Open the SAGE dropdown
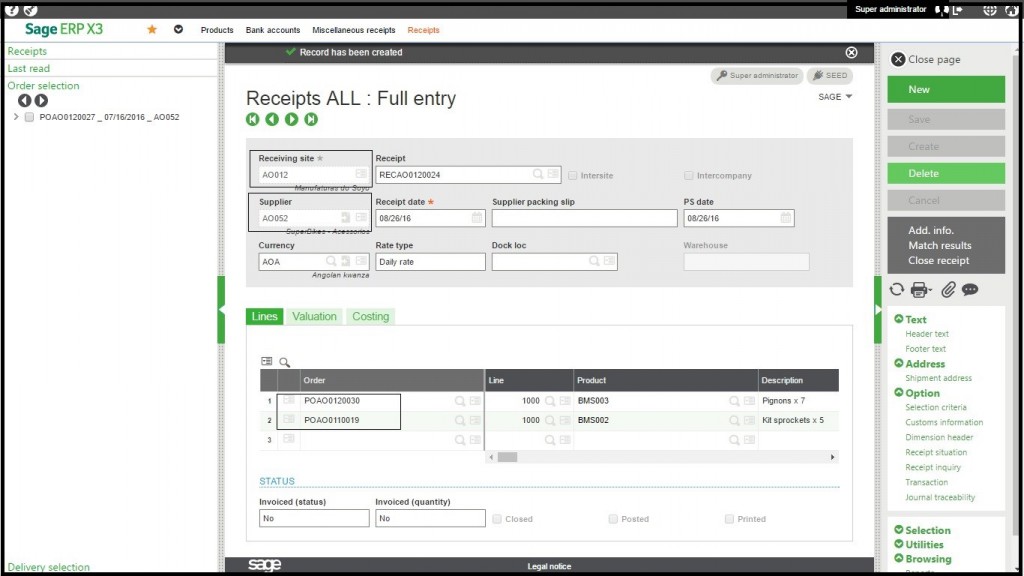The width and height of the screenshot is (1024, 576). click(835, 97)
